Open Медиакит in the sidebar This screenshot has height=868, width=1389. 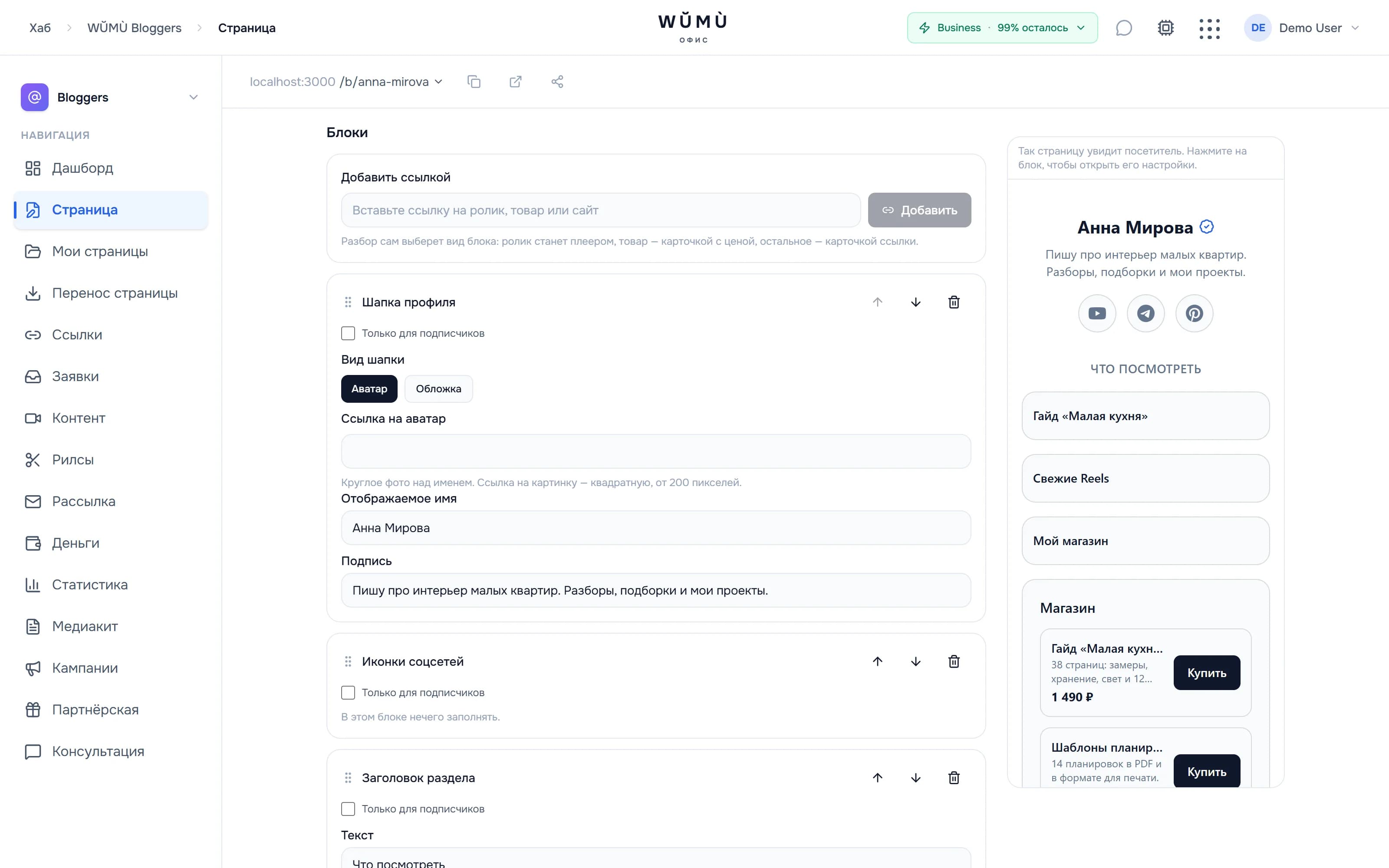[x=111, y=626]
